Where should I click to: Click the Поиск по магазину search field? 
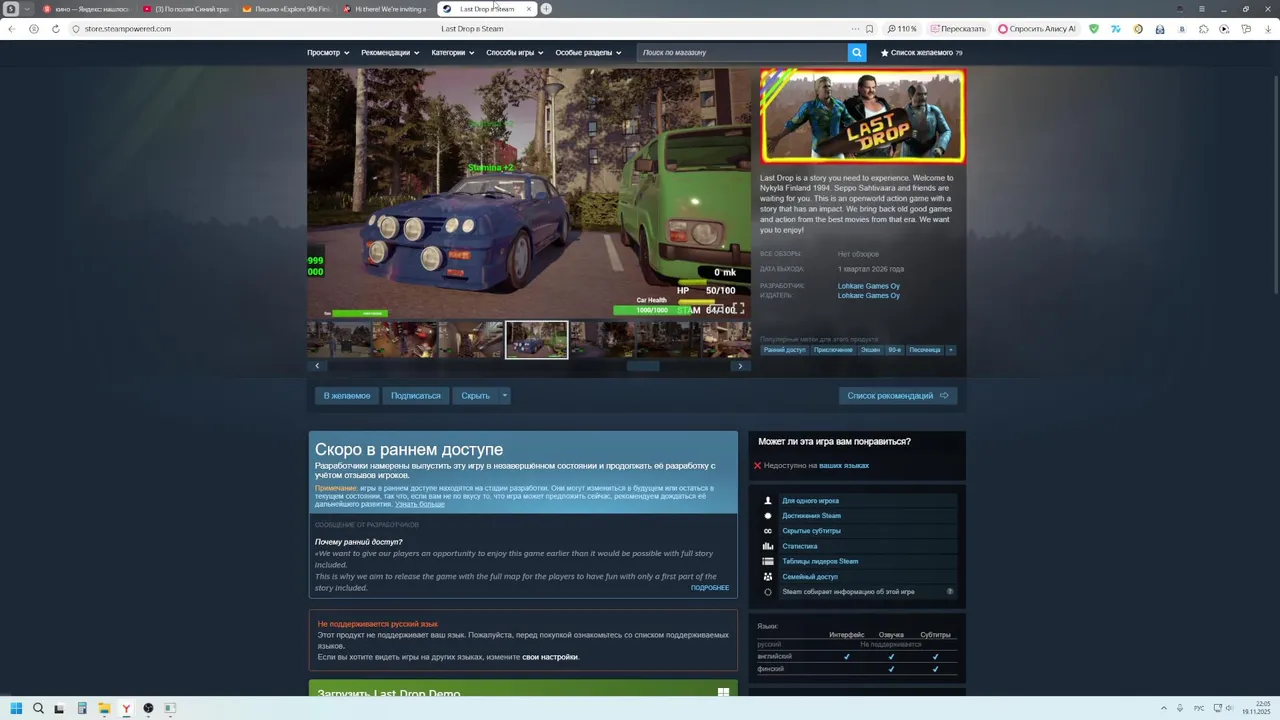(742, 52)
